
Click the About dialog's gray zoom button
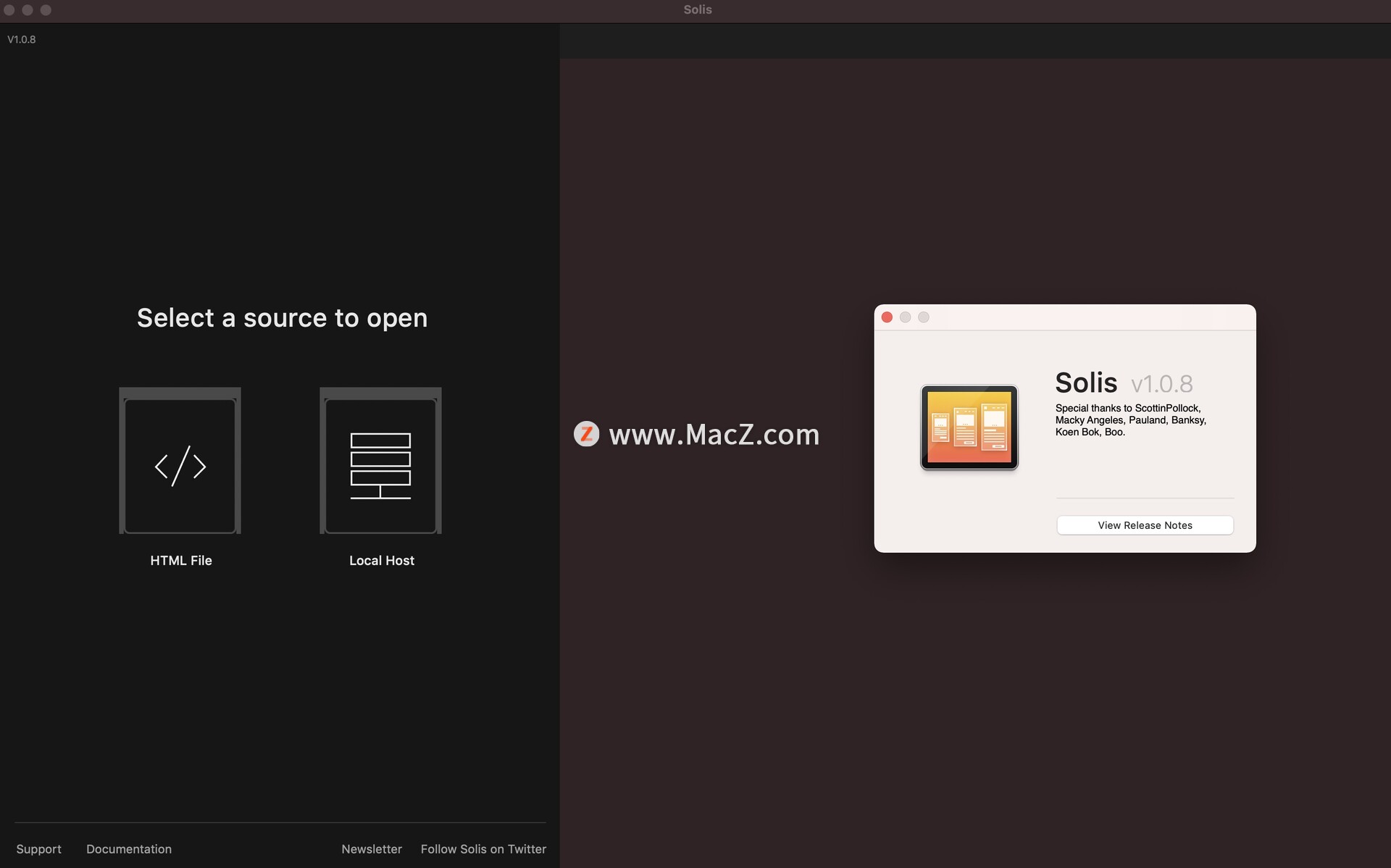[x=924, y=317]
